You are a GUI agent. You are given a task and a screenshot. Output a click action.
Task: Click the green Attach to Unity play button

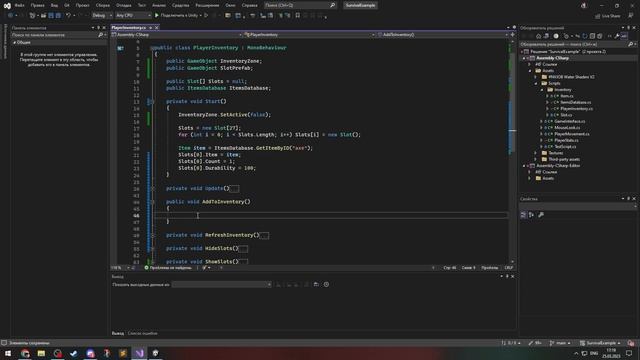(x=157, y=15)
